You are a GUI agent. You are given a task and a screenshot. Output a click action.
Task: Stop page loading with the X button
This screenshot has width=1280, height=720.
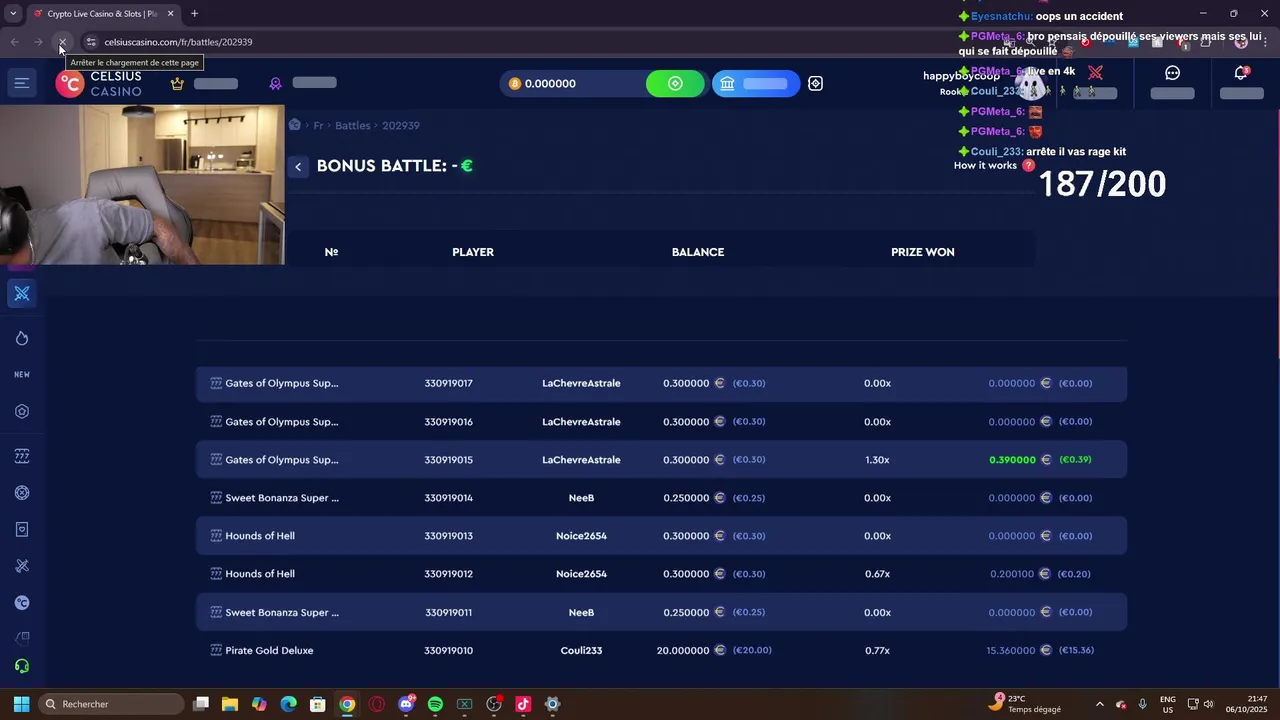click(62, 42)
